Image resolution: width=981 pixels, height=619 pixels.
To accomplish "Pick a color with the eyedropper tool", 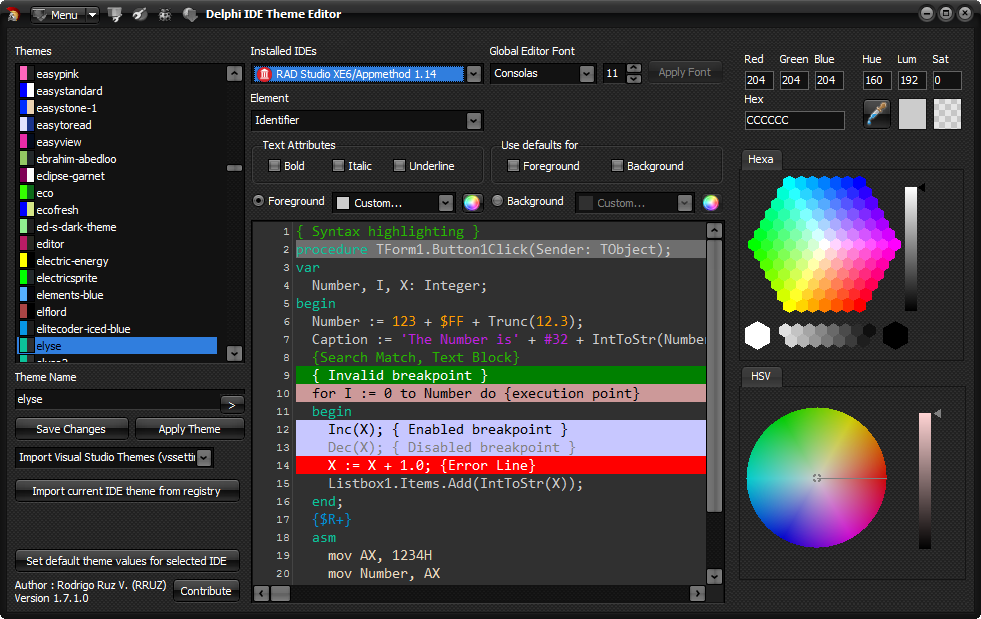I will (877, 114).
